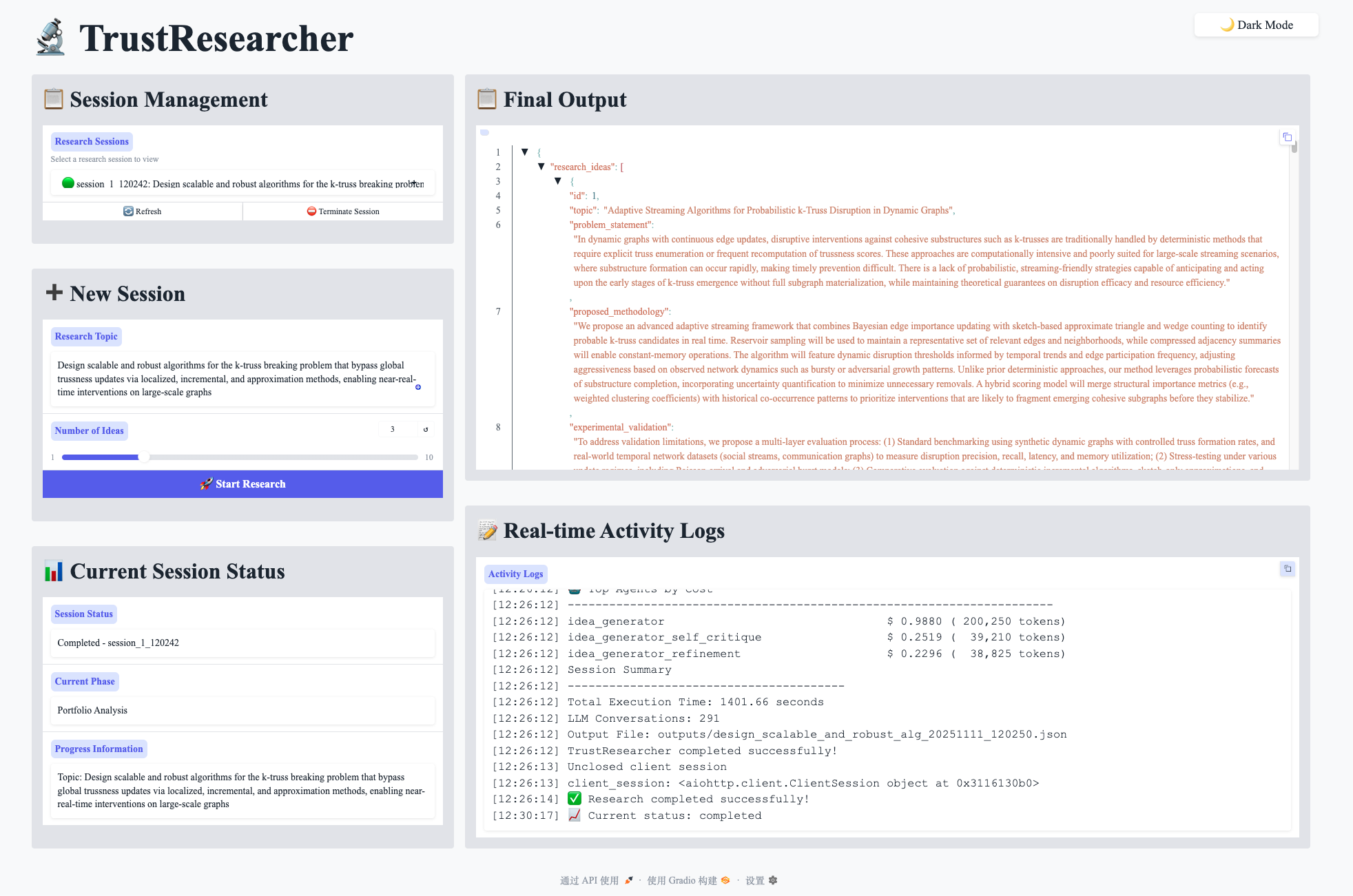Click the Number of Ideas number field
Image resolution: width=1353 pixels, height=896 pixels.
click(398, 429)
